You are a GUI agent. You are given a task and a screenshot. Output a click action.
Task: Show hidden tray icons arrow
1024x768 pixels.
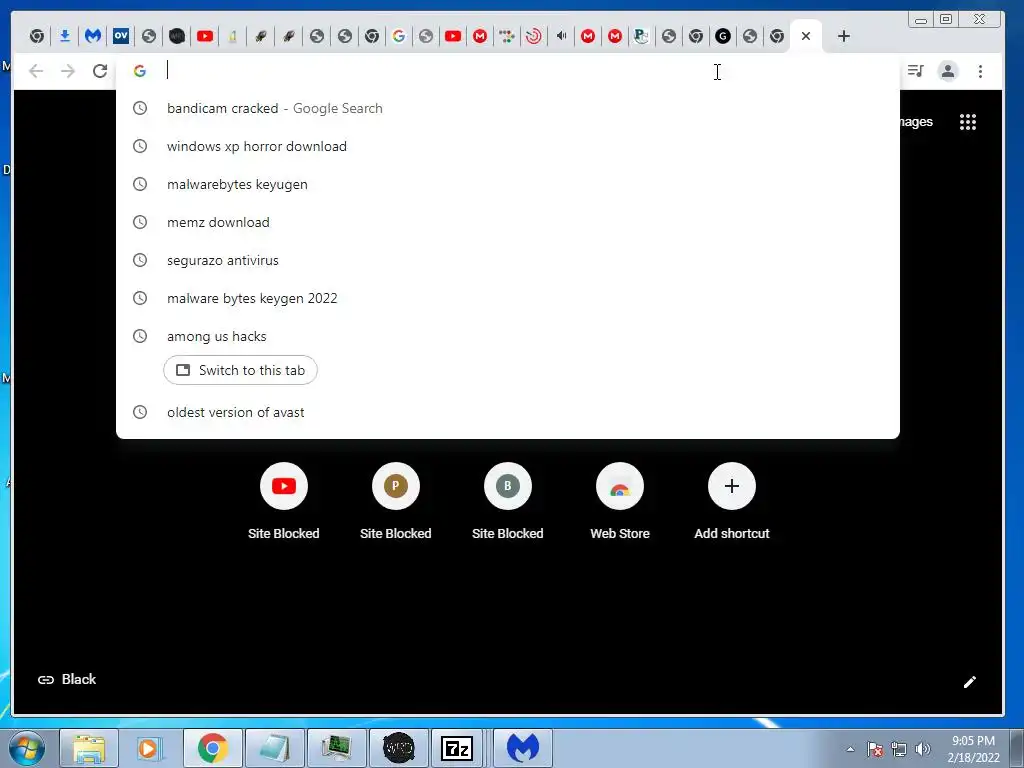pyautogui.click(x=850, y=749)
